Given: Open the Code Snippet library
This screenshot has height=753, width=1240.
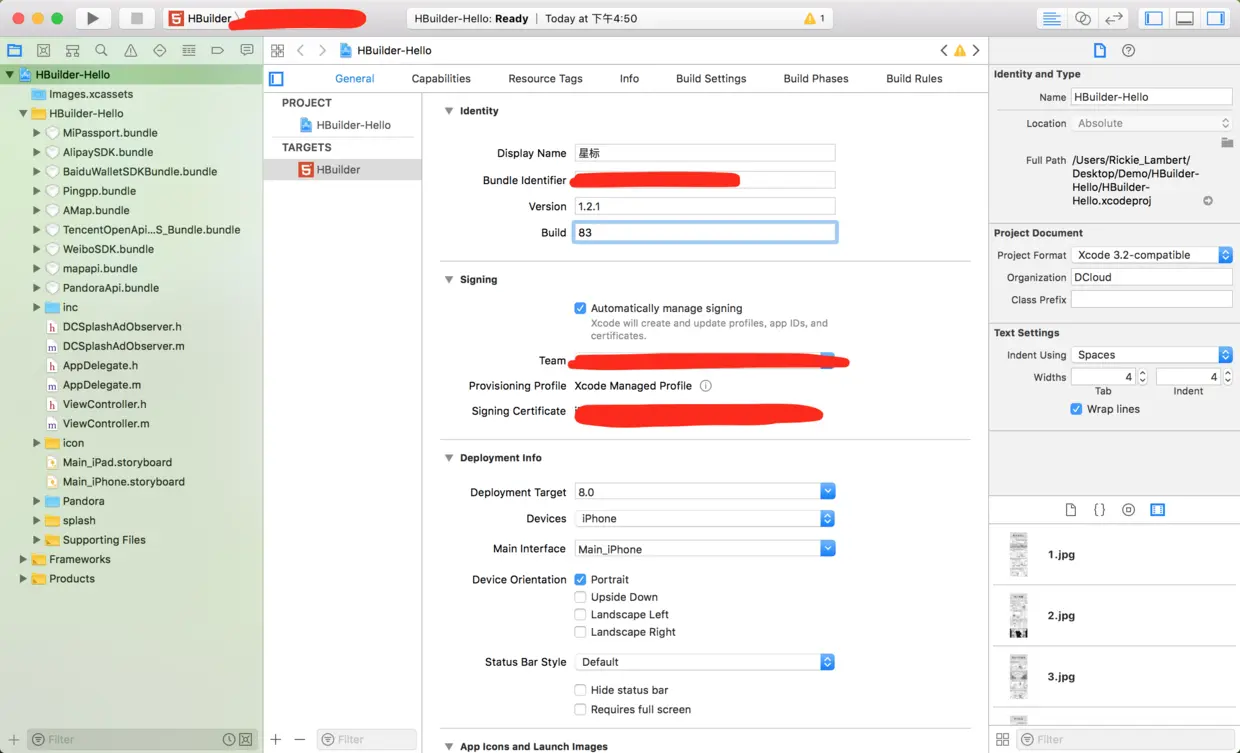Looking at the screenshot, I should [x=1099, y=510].
